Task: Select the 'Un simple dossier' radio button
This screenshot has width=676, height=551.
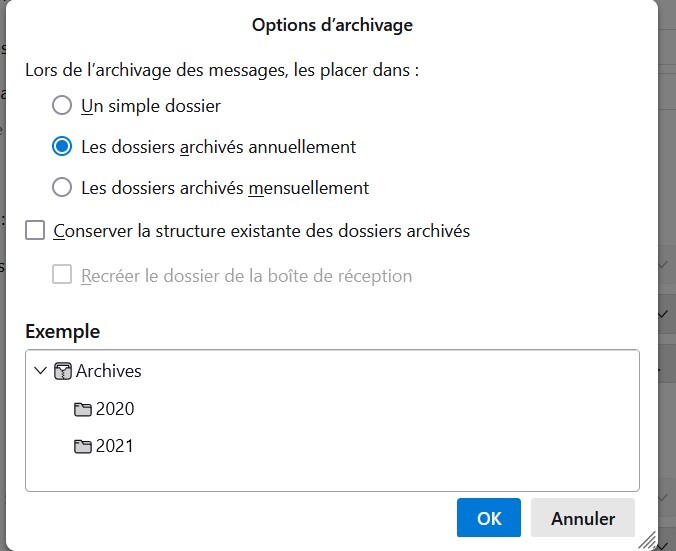Action: [x=62, y=105]
